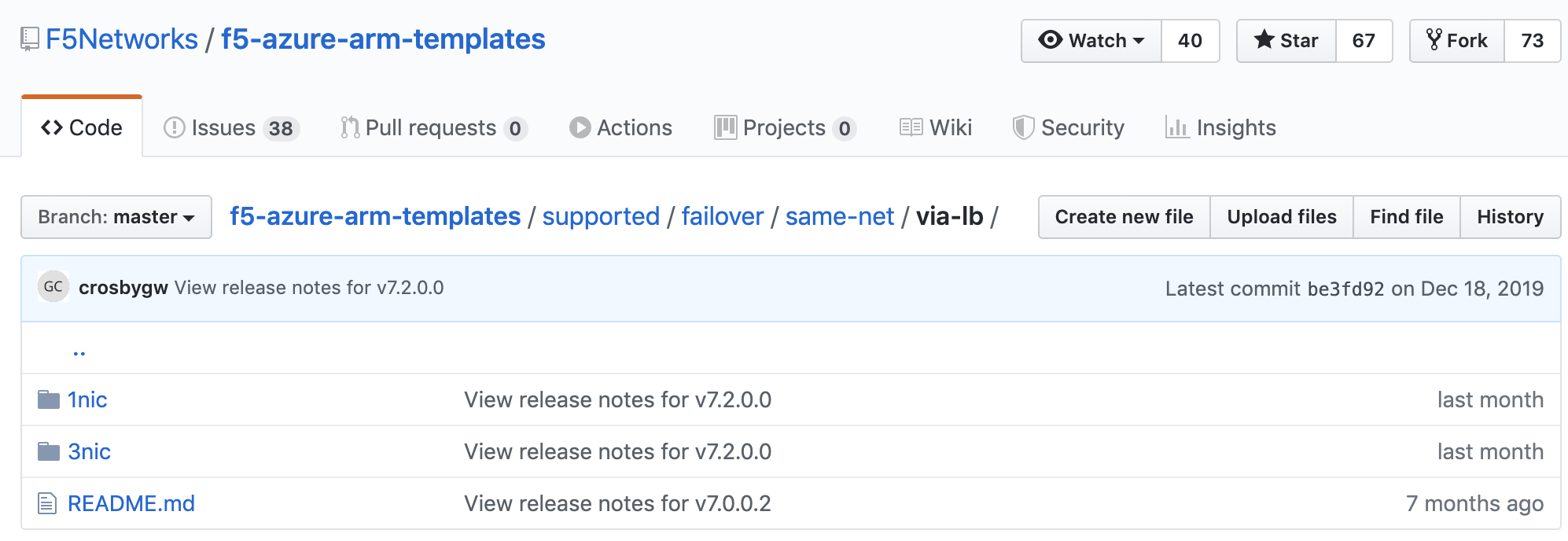1568x541 pixels.
Task: Expand the Branch: master selector
Action: [x=116, y=217]
